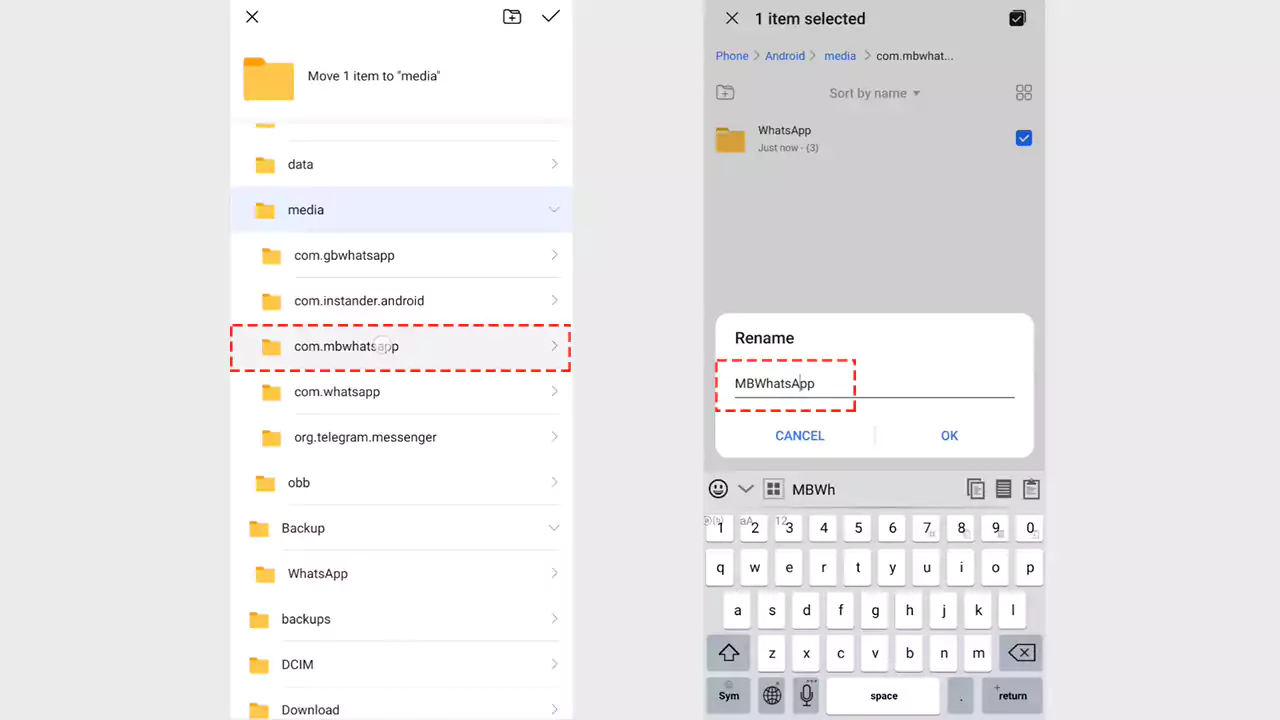The height and width of the screenshot is (720, 1280).
Task: Collapse keyboard suggestions with down arrow
Action: (745, 489)
